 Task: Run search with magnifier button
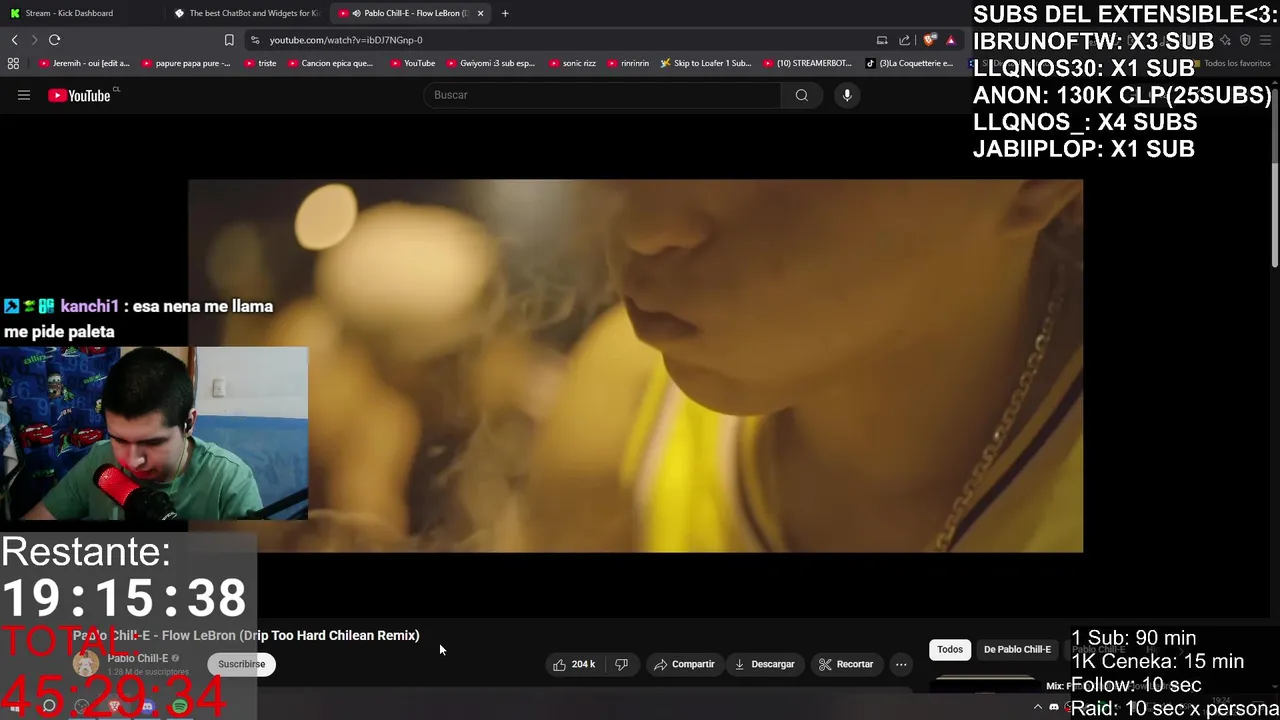[801, 95]
